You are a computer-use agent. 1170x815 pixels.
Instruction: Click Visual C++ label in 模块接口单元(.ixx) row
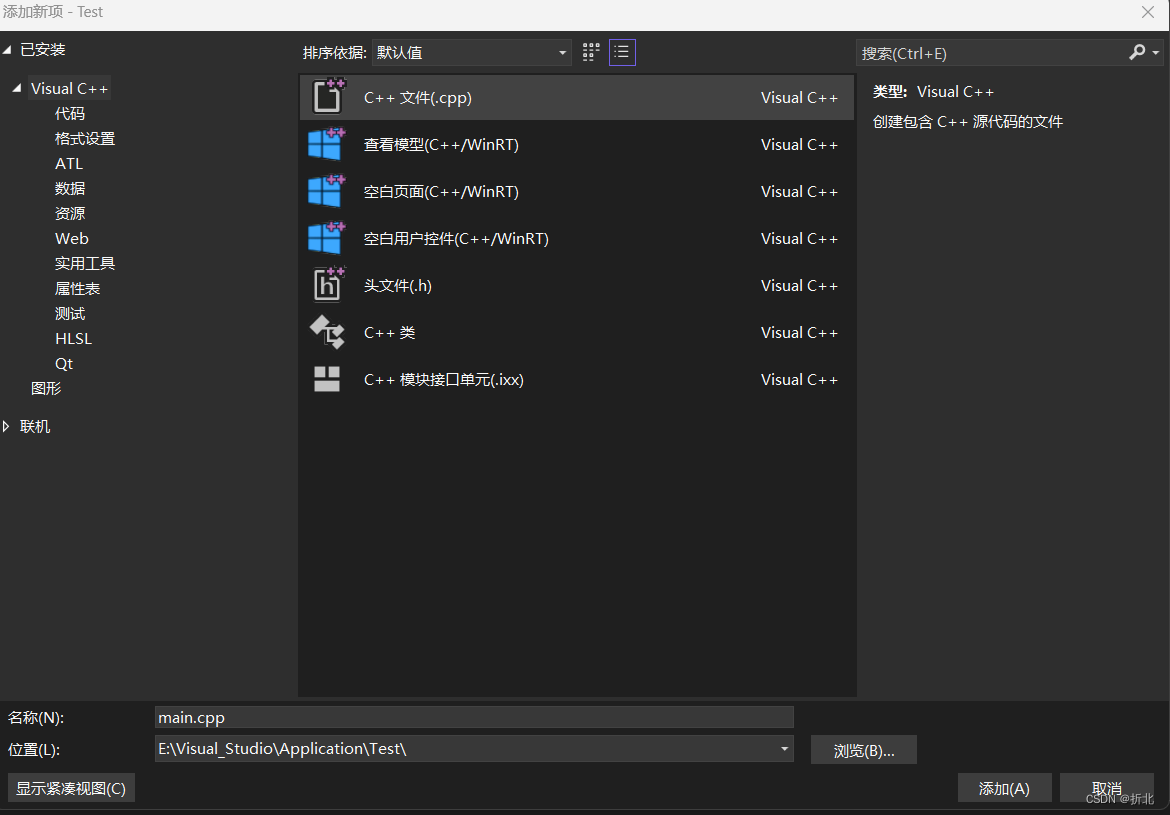click(799, 380)
